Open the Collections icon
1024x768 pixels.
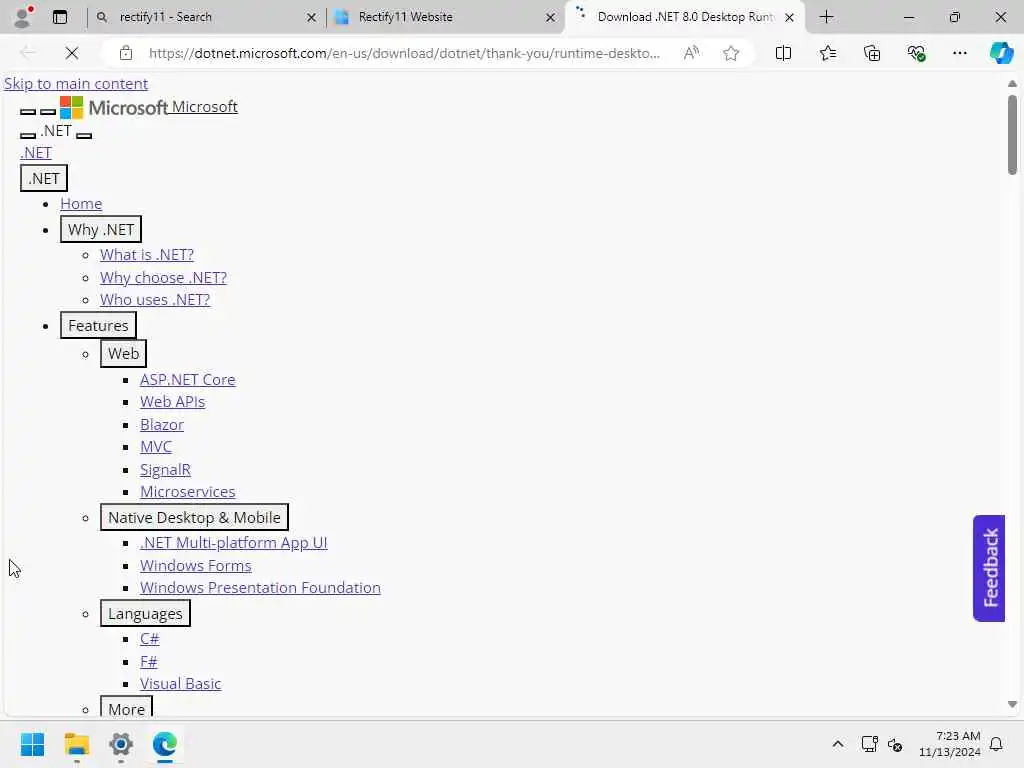coord(872,53)
